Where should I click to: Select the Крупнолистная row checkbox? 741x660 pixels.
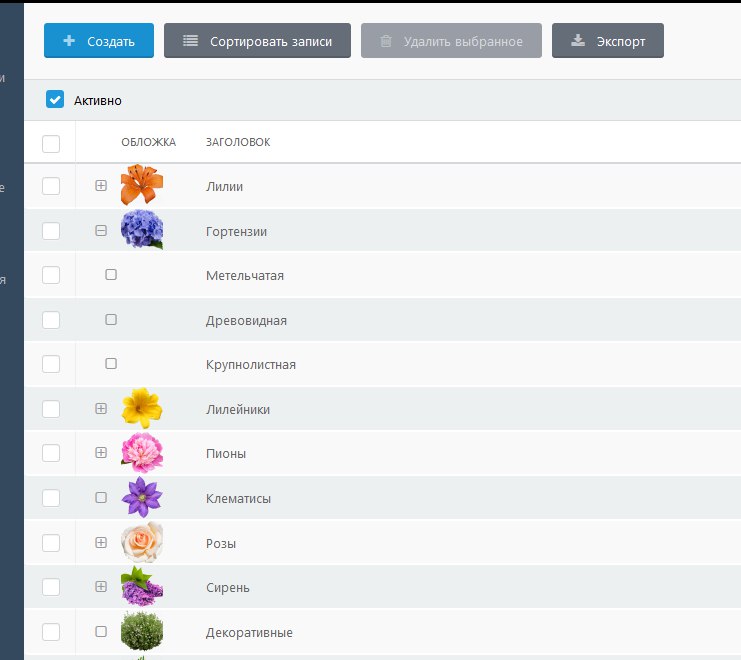[x=51, y=364]
